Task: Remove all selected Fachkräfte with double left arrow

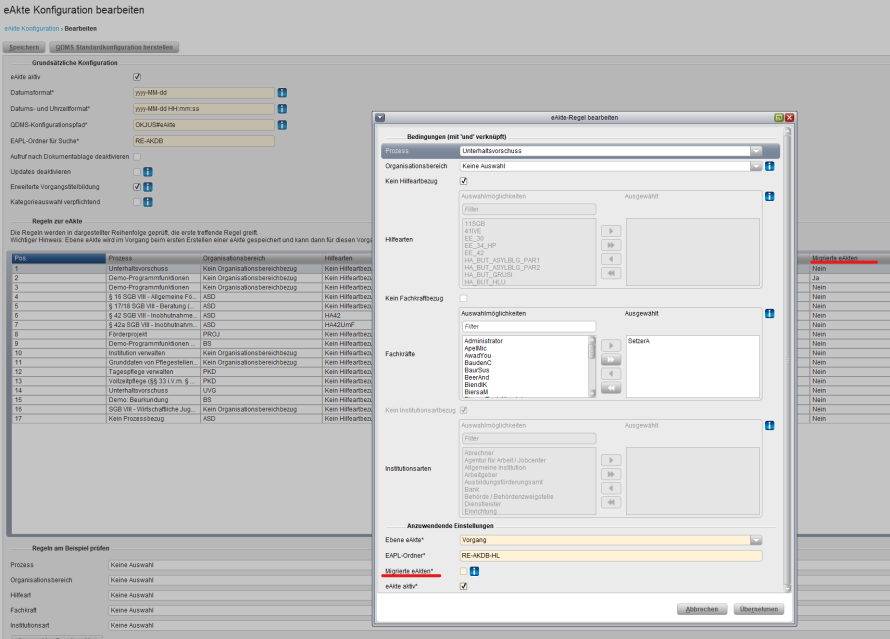Action: tap(611, 388)
